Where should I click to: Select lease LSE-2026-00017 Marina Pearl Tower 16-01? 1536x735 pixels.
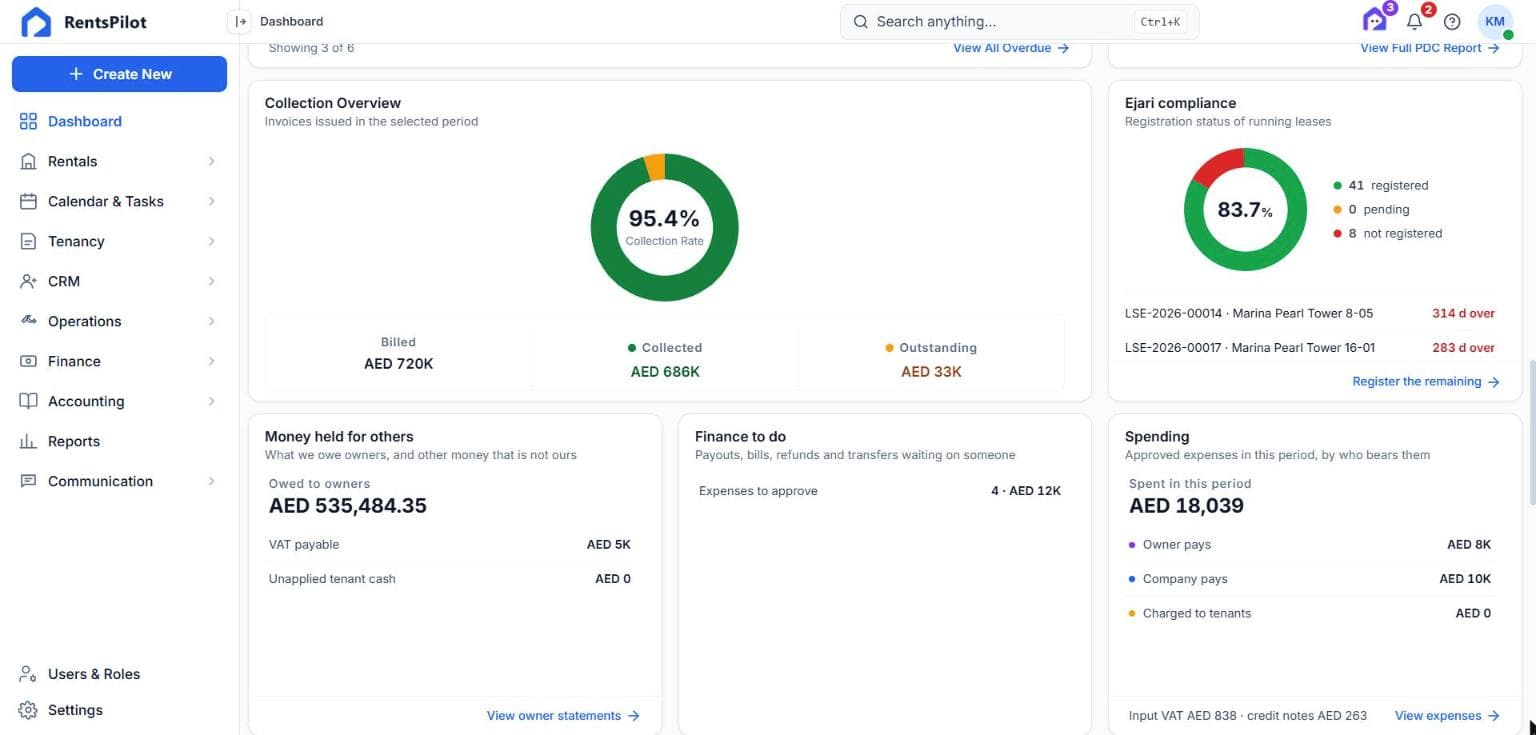click(1309, 348)
